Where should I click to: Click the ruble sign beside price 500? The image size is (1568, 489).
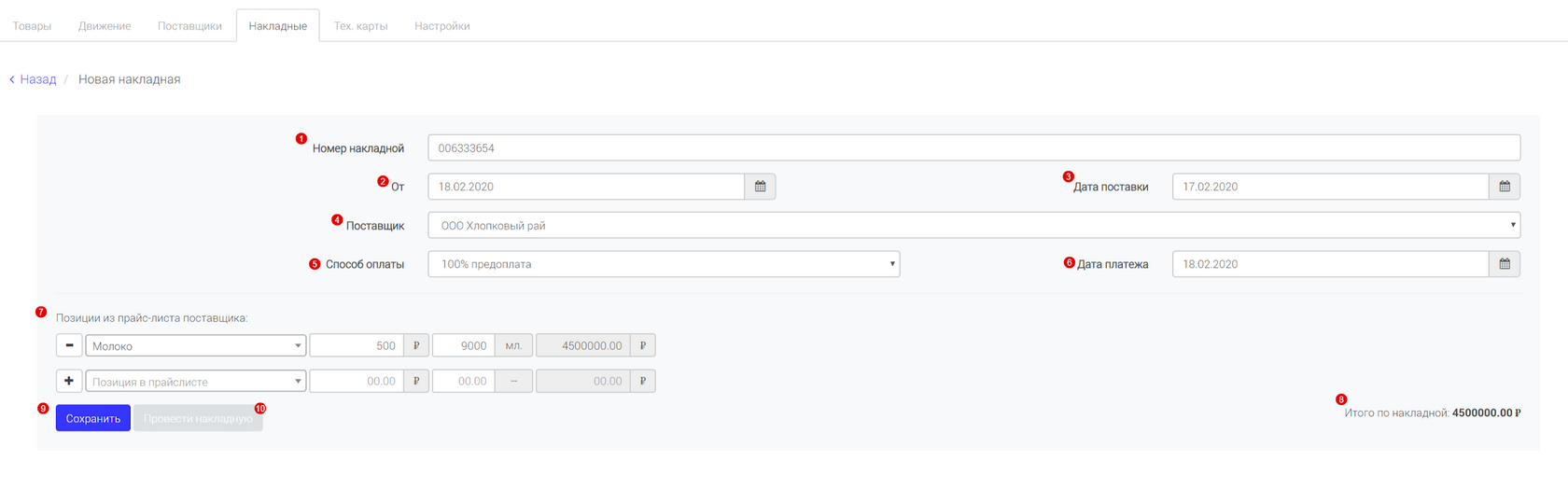click(x=416, y=345)
